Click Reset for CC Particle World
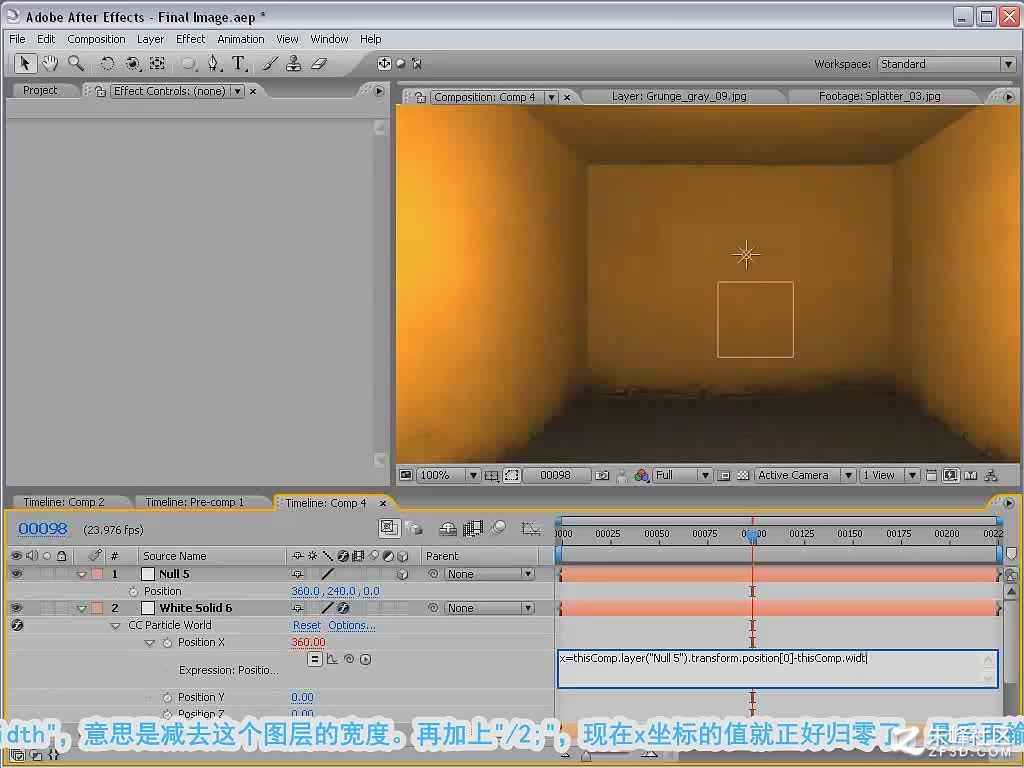The image size is (1024, 768). click(306, 625)
